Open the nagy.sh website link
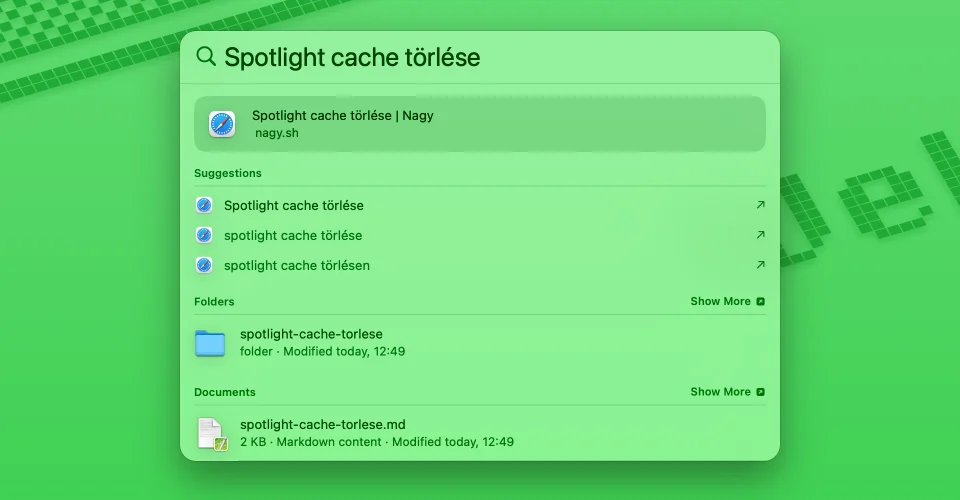The height and width of the screenshot is (500, 960). pos(276,133)
